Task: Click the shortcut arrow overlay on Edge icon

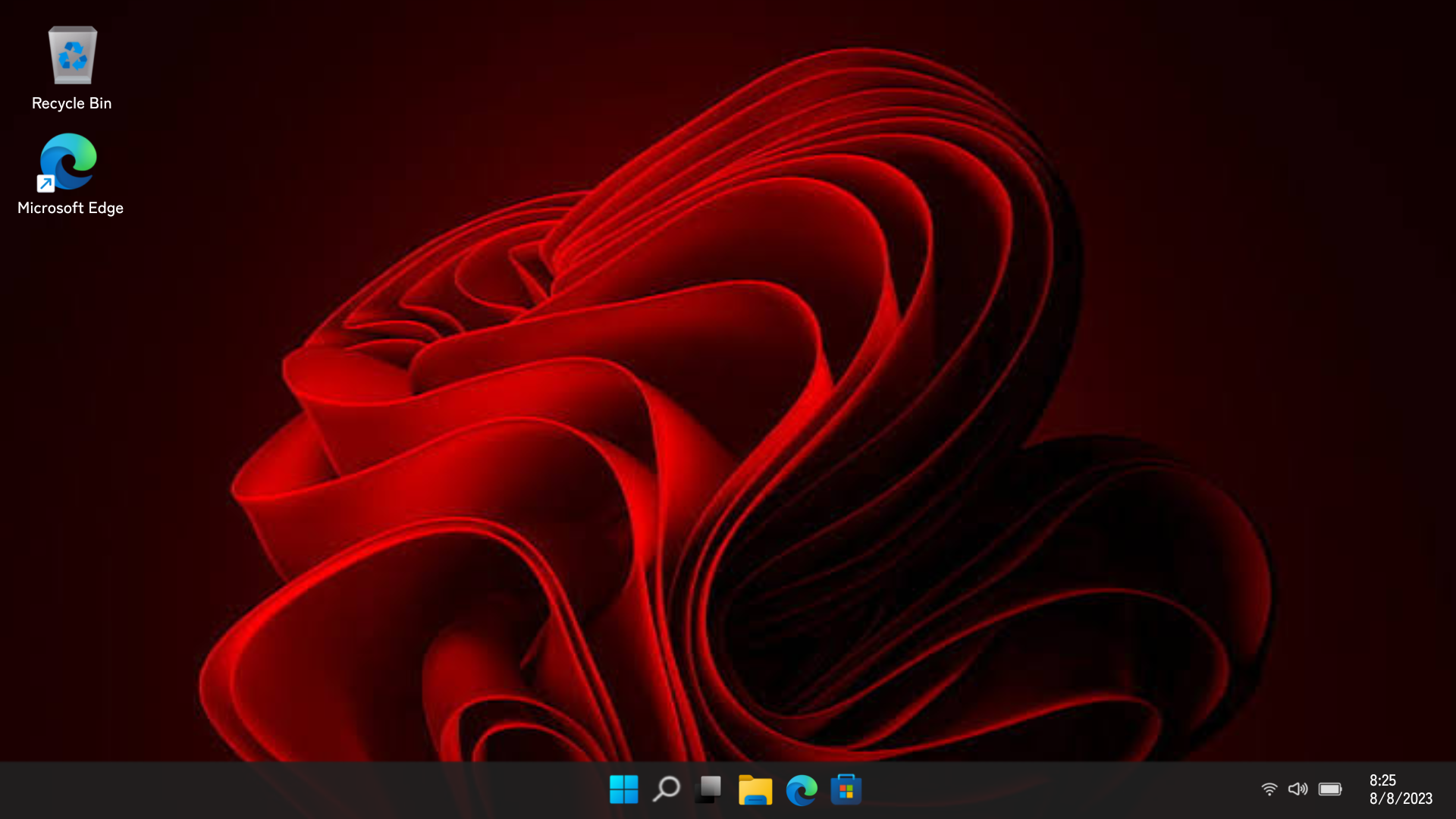Action: 46,184
